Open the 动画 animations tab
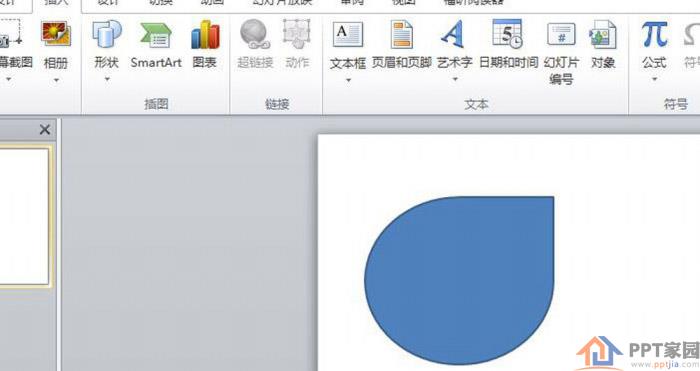The image size is (700, 371). click(212, 3)
